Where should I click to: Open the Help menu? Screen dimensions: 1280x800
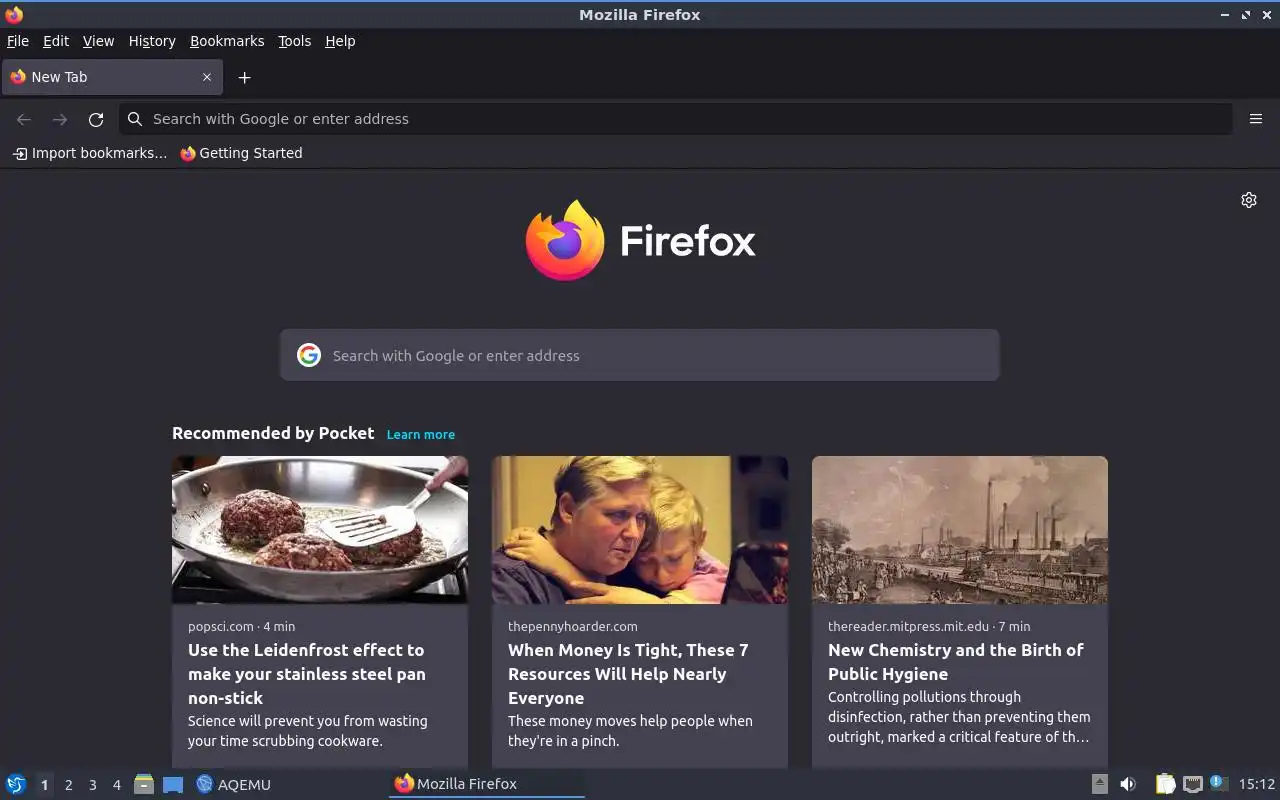pyautogui.click(x=340, y=41)
